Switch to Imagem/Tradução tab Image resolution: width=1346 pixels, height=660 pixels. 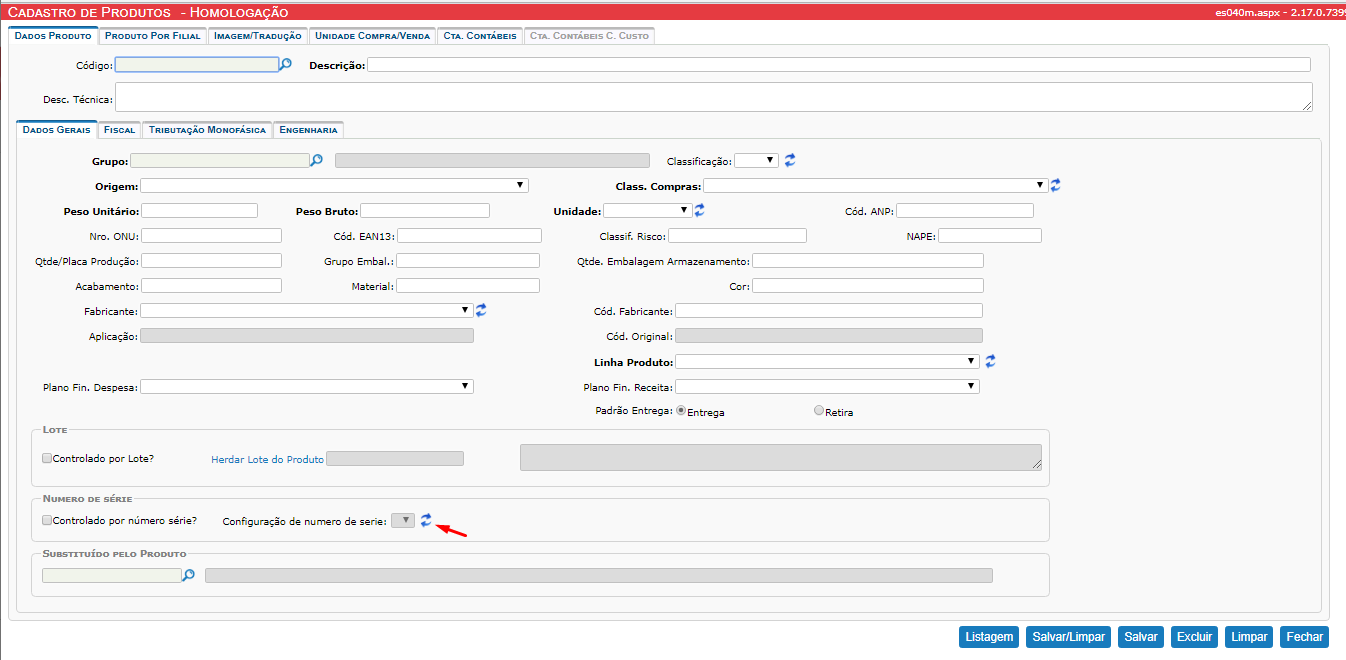click(x=258, y=36)
